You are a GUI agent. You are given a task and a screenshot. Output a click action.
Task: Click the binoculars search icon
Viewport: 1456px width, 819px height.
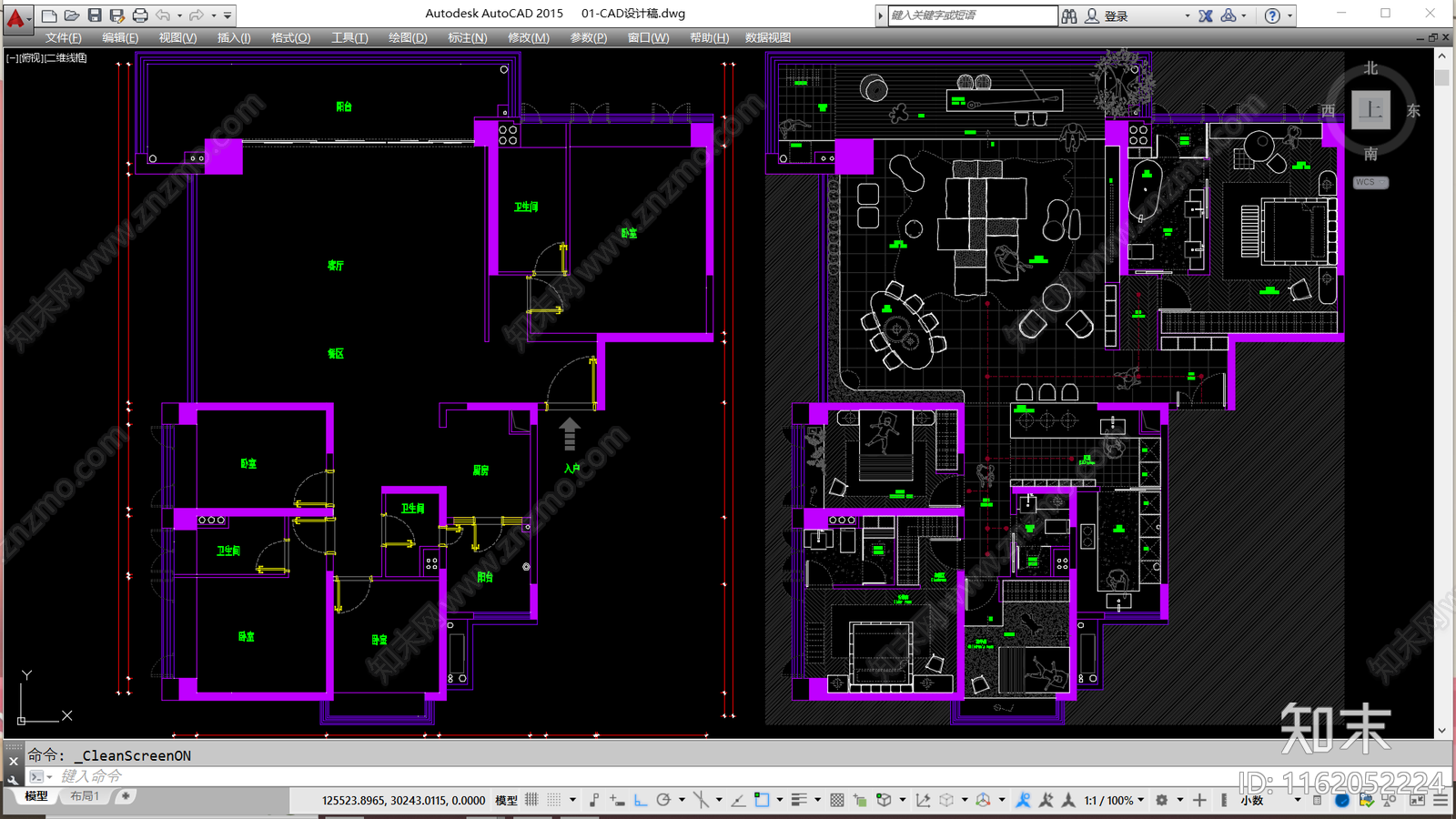click(1069, 15)
